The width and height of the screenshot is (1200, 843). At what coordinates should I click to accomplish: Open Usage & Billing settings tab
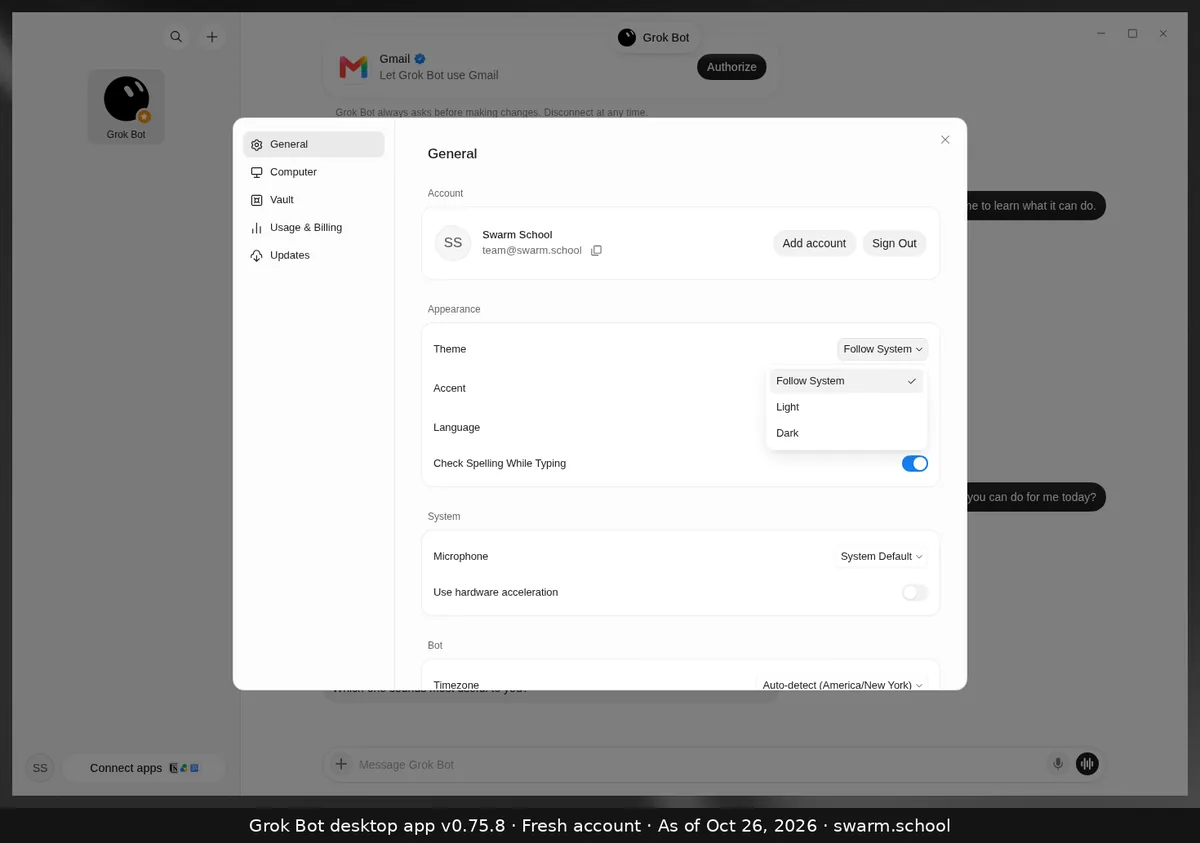(314, 228)
